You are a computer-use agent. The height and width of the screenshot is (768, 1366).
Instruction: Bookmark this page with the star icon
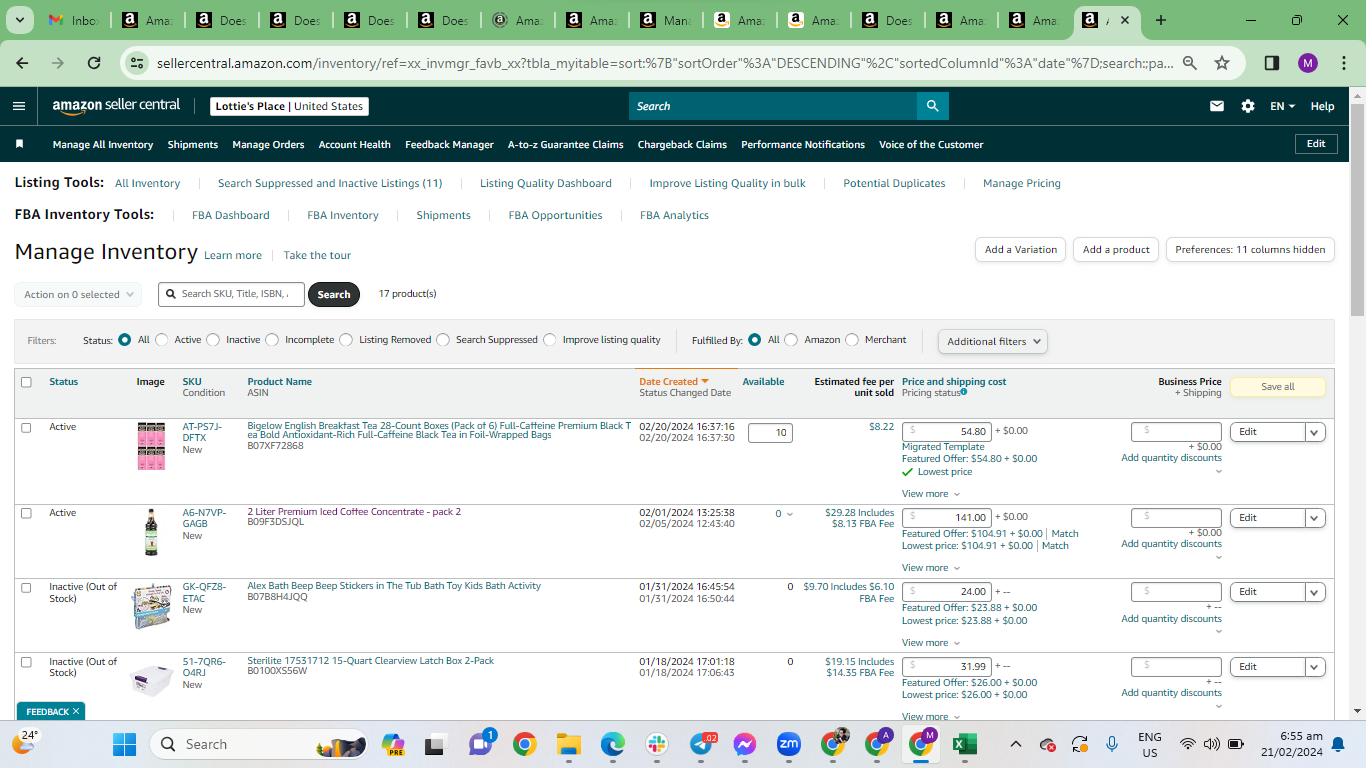click(1222, 63)
